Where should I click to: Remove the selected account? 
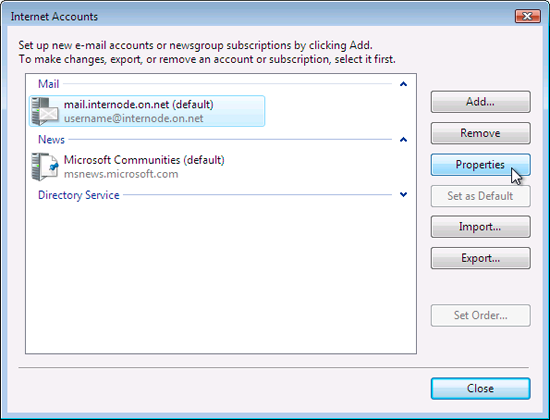(481, 133)
